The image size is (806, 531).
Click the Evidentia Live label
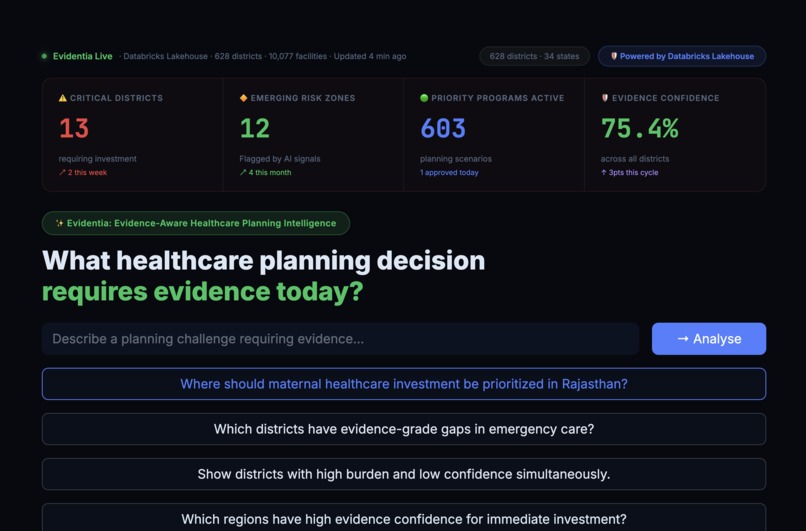click(82, 56)
